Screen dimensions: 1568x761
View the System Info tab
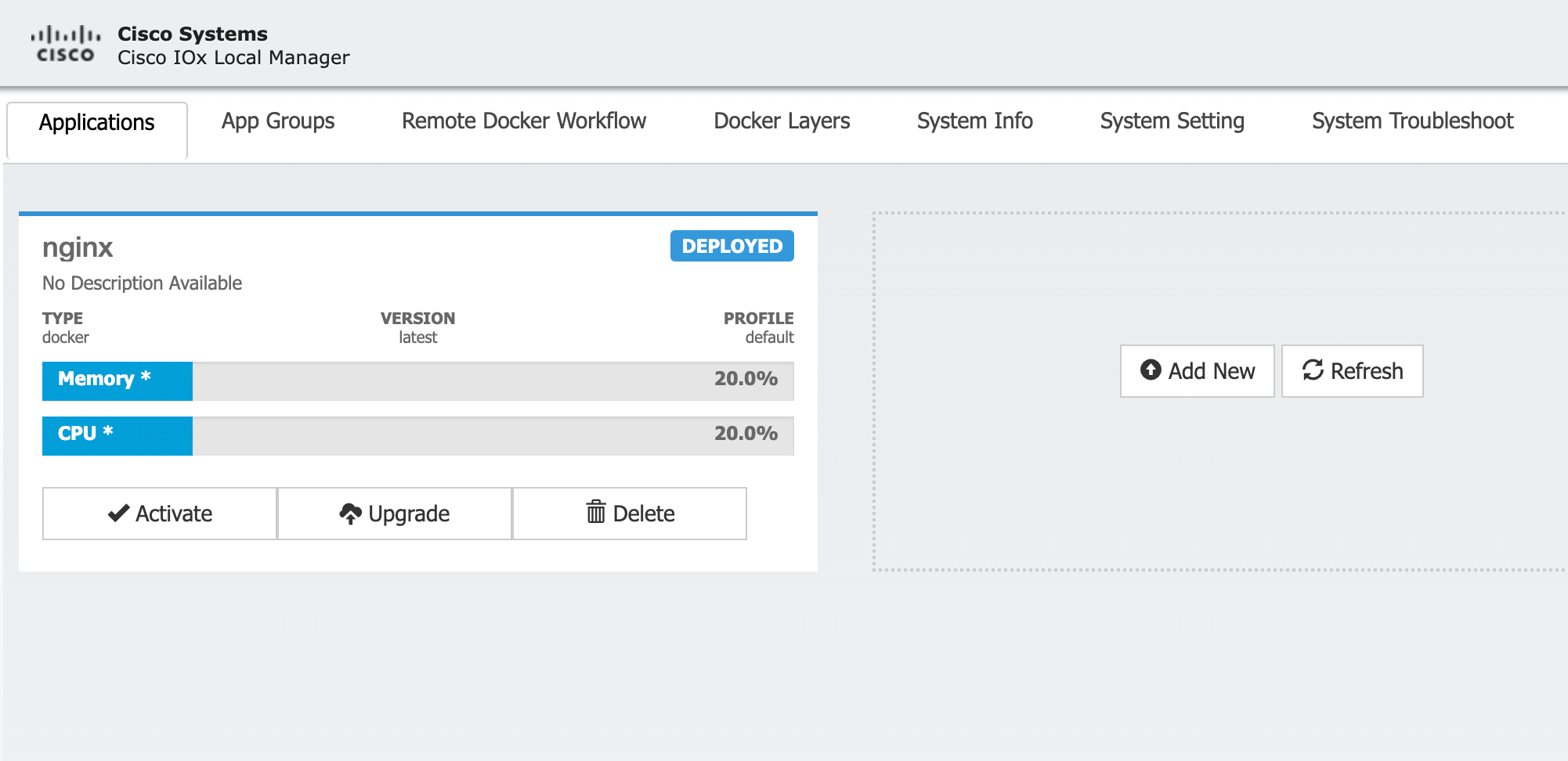[974, 121]
